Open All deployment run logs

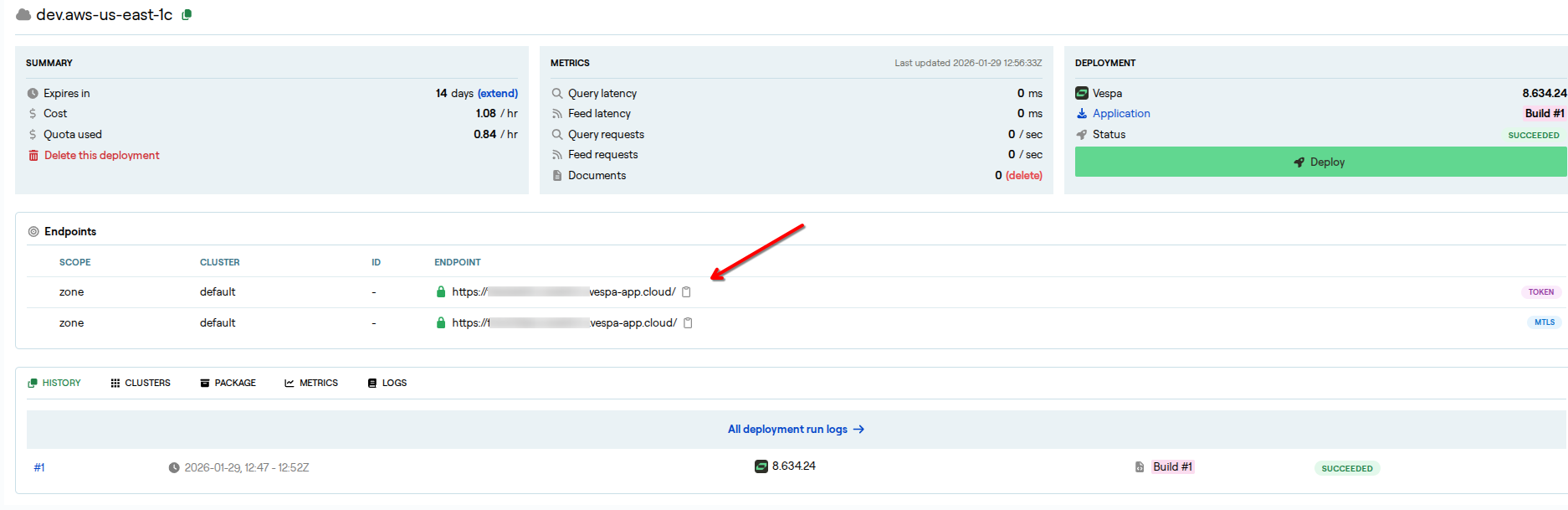[795, 430]
